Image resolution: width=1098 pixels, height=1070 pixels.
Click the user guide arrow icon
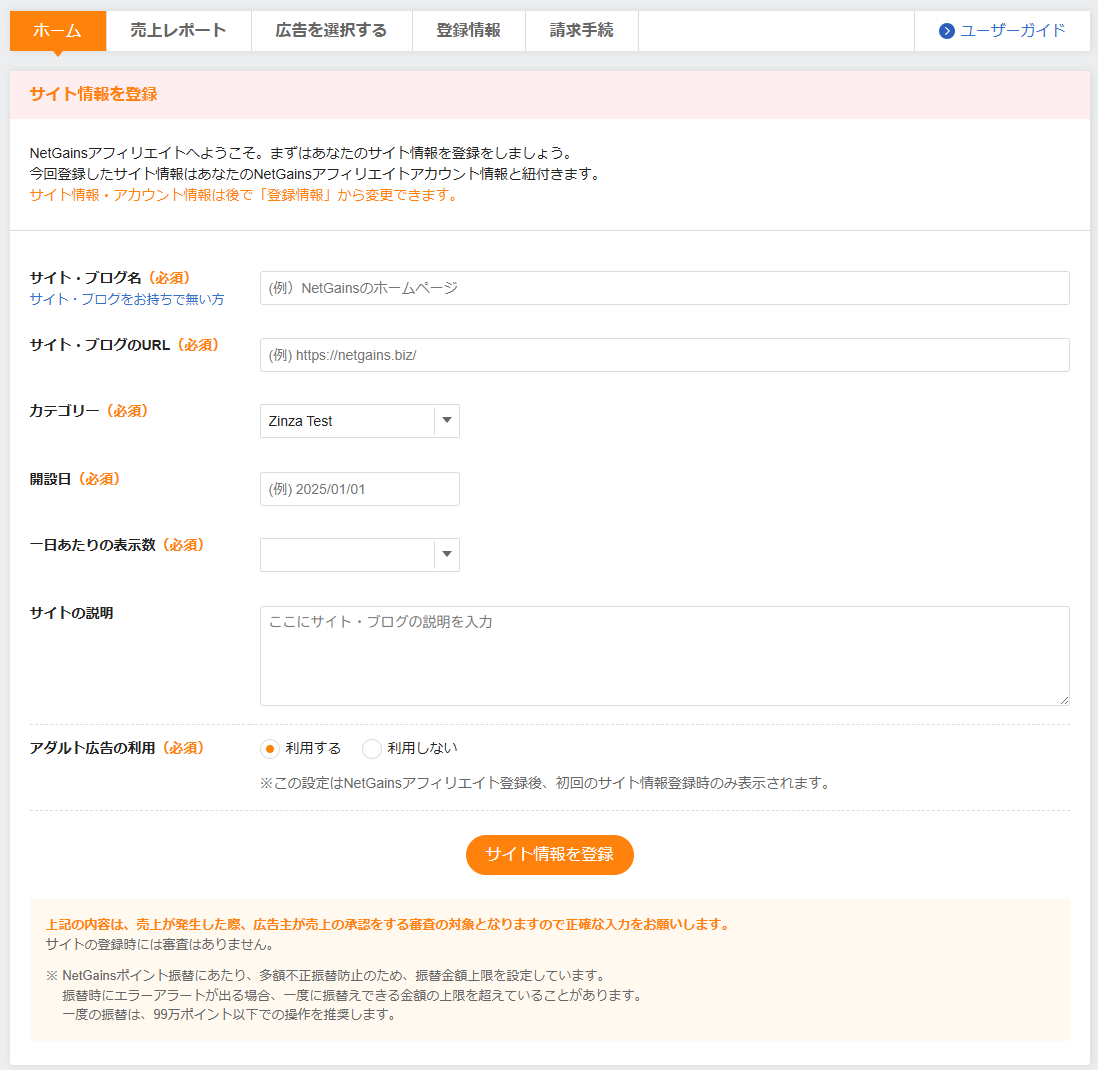pos(946,31)
